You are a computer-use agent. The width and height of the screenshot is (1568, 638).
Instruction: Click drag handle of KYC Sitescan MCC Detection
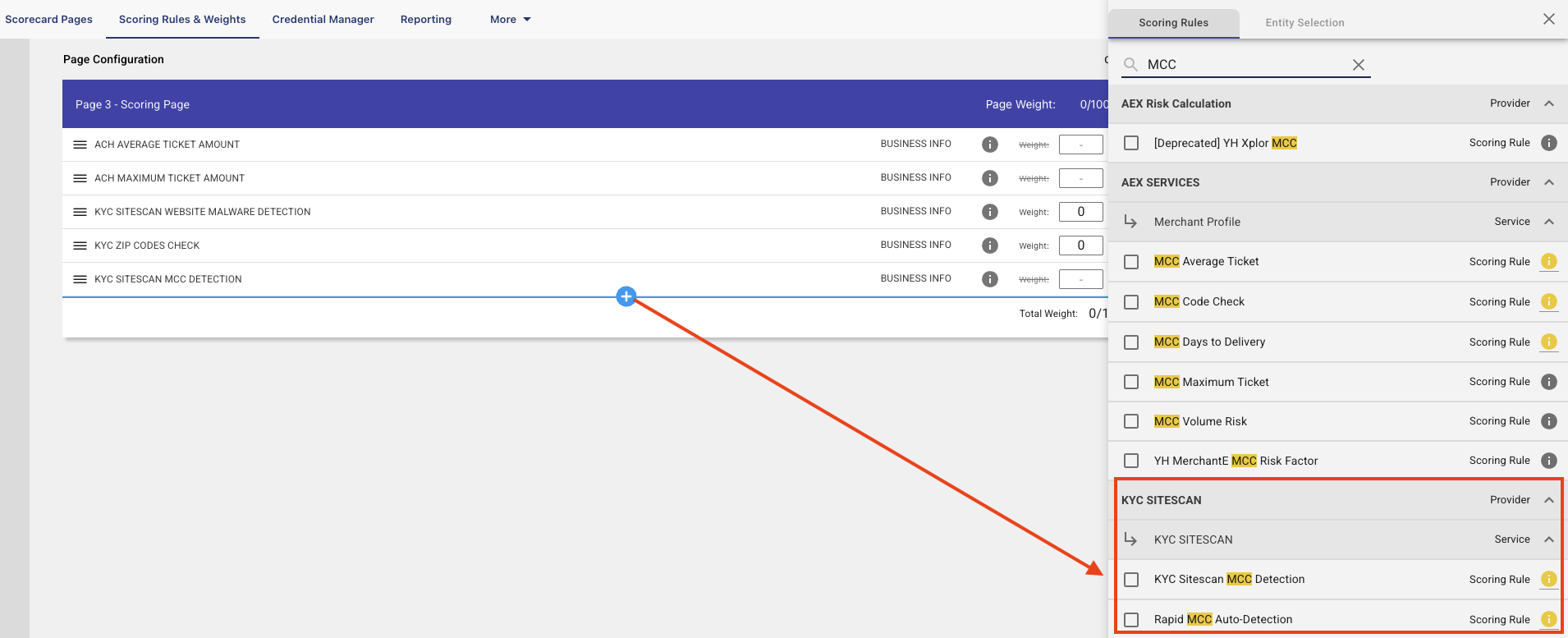80,279
